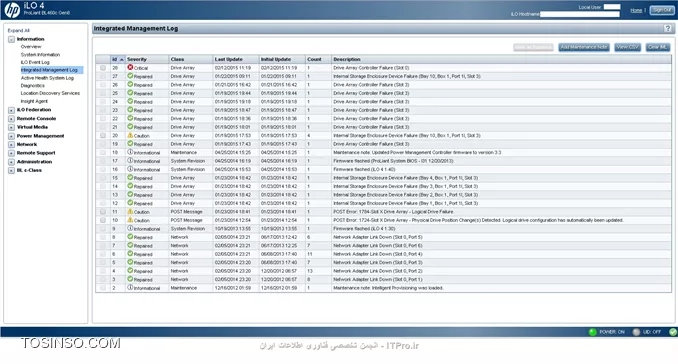The height and width of the screenshot is (364, 678).
Task: Click the Informational icon in row 9
Action: [x=130, y=228]
